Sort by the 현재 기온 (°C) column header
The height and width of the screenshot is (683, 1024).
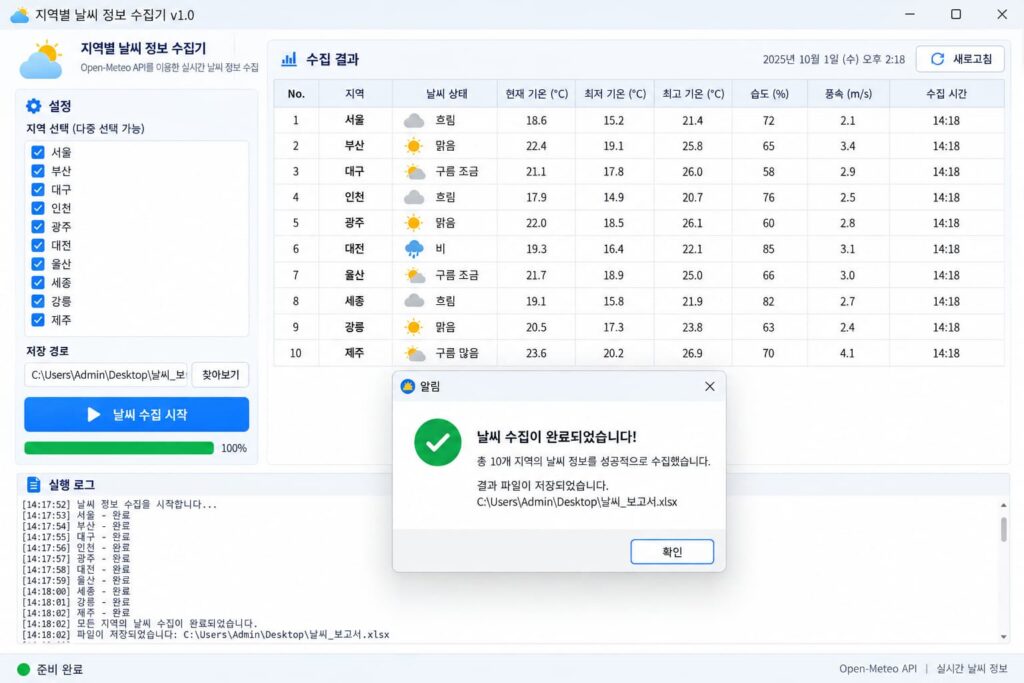click(536, 94)
